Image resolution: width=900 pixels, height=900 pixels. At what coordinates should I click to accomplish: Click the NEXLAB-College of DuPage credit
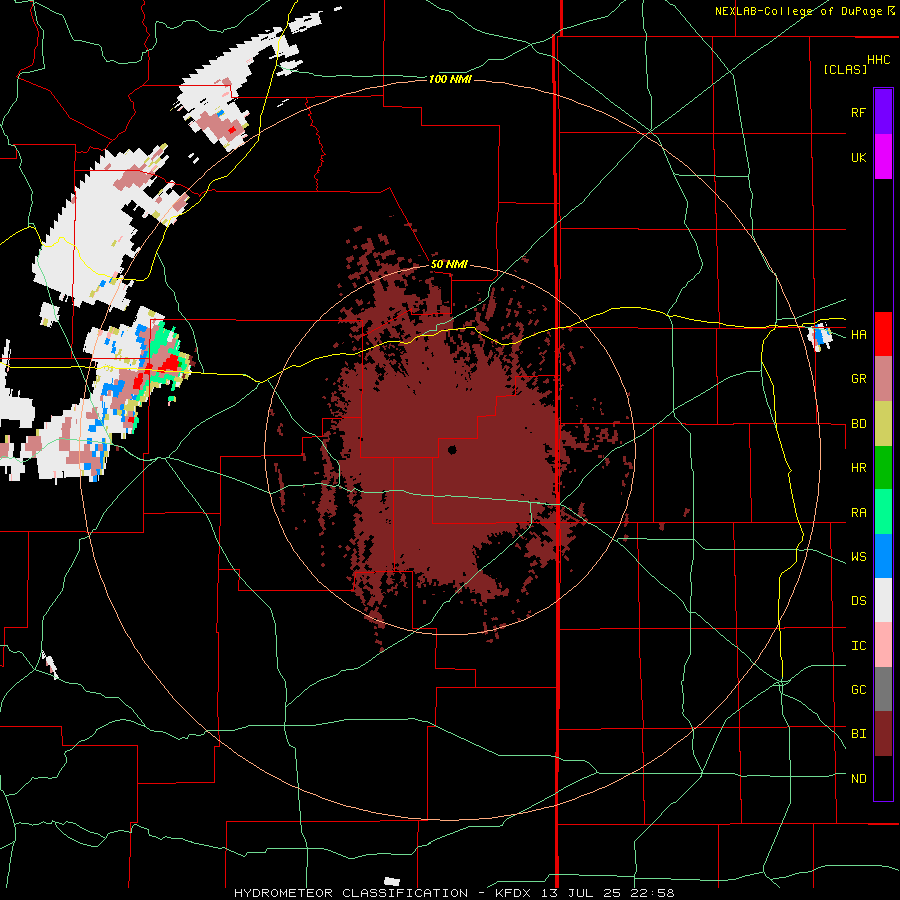[798, 11]
